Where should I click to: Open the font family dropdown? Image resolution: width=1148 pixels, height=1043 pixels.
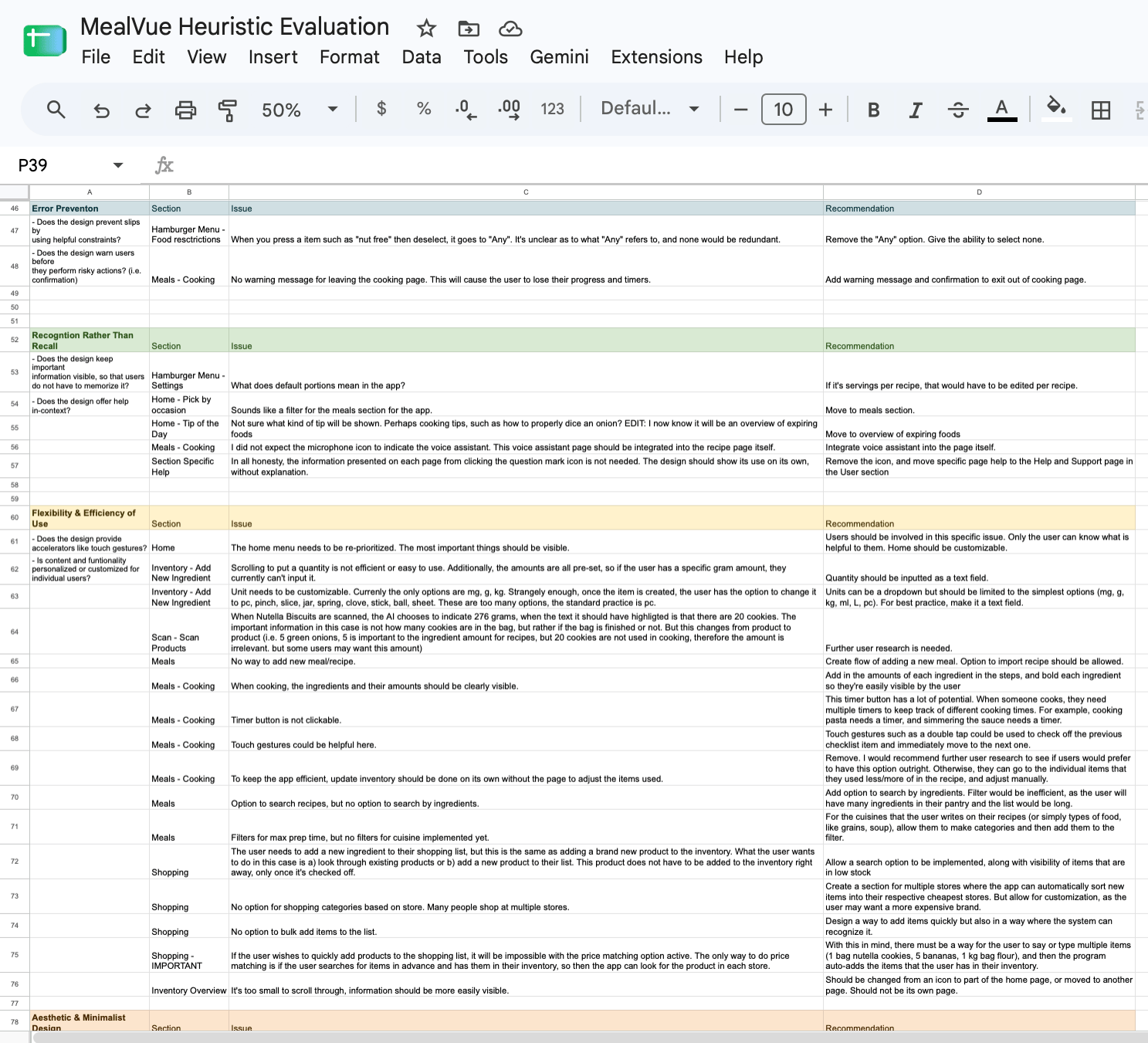[650, 109]
